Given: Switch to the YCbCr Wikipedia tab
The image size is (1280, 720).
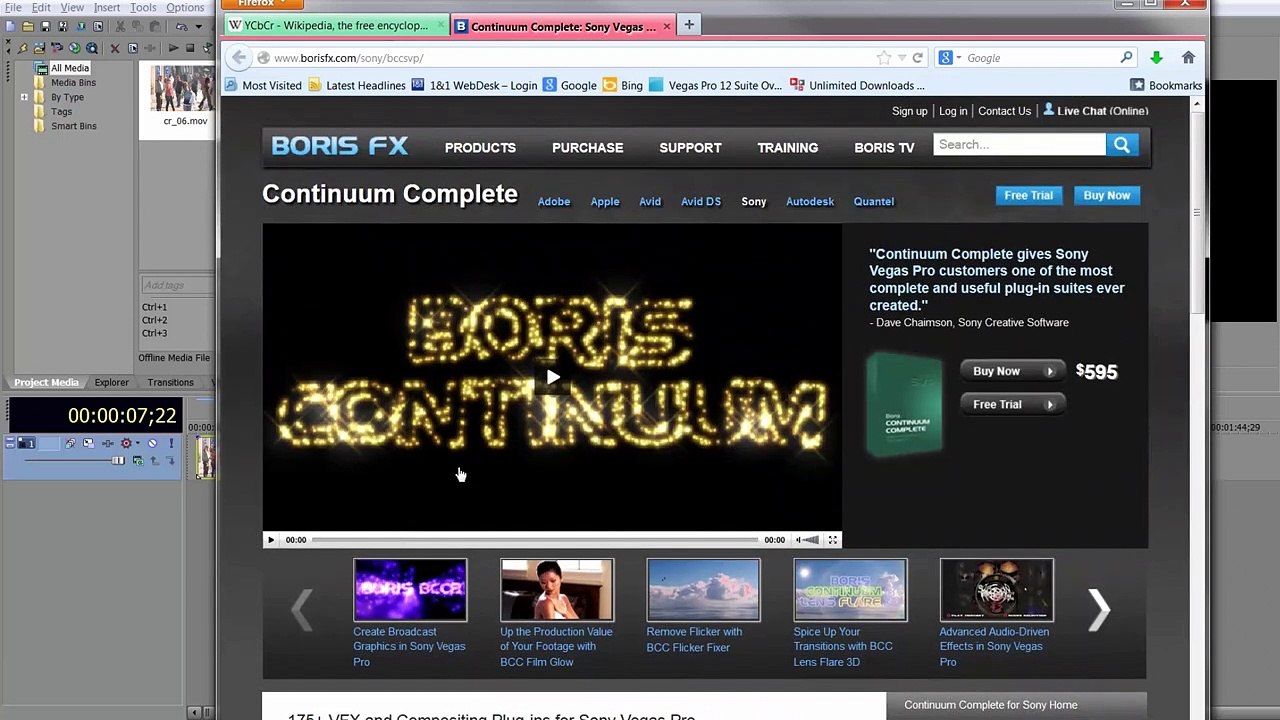Looking at the screenshot, I should (x=336, y=25).
